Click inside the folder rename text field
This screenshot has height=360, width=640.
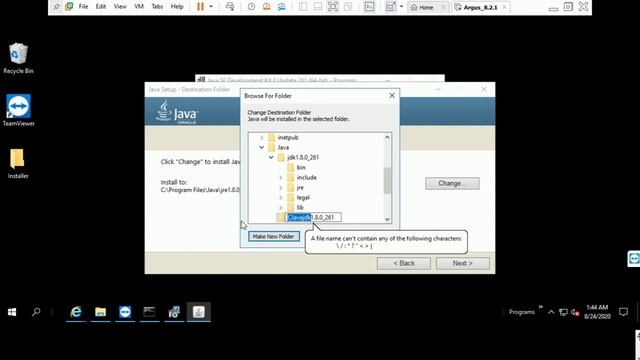pos(313,218)
